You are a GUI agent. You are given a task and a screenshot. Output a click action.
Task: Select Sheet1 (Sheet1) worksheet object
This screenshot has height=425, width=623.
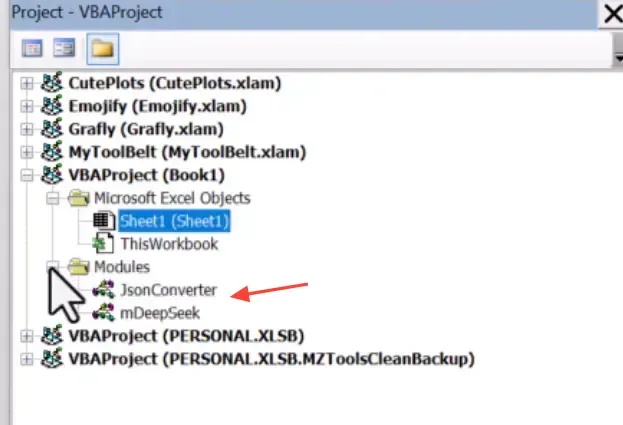pos(176,220)
